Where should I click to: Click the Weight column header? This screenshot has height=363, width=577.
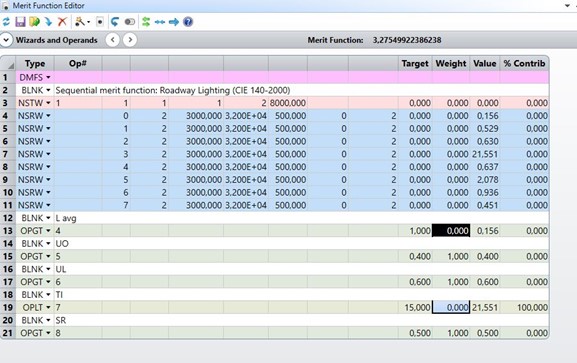(x=451, y=63)
